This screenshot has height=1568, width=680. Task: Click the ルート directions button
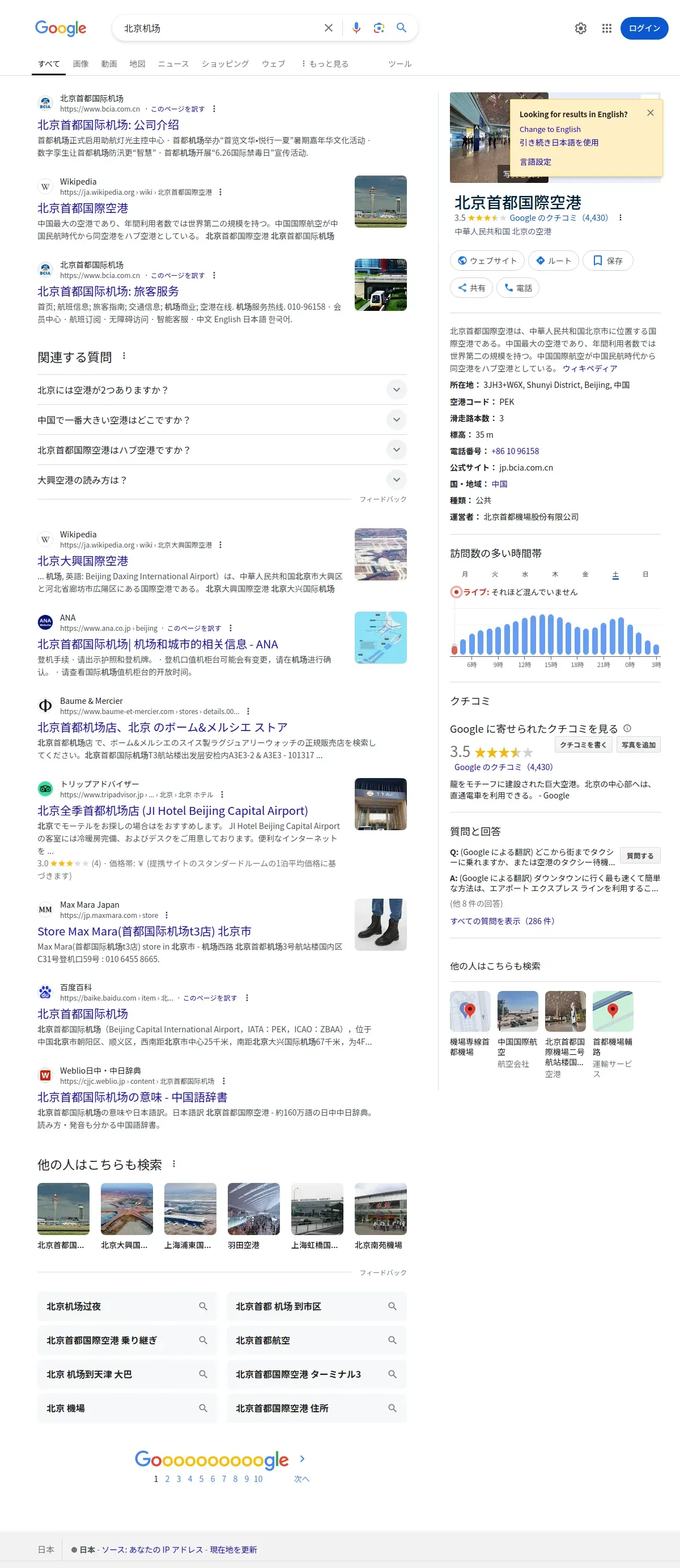pyautogui.click(x=553, y=261)
